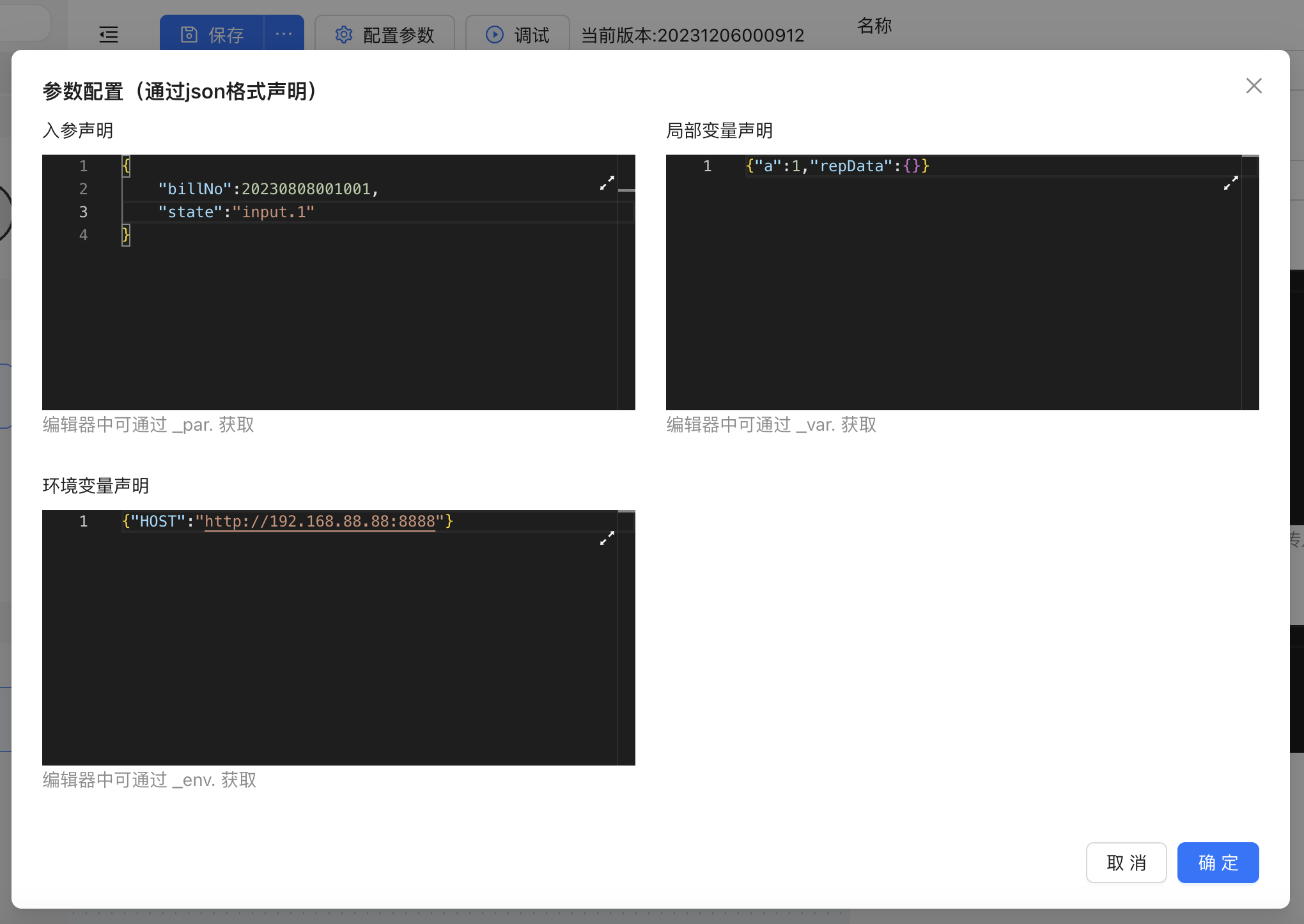Click into the 局部变量声明 JSON code line
The height and width of the screenshot is (924, 1304).
[837, 166]
